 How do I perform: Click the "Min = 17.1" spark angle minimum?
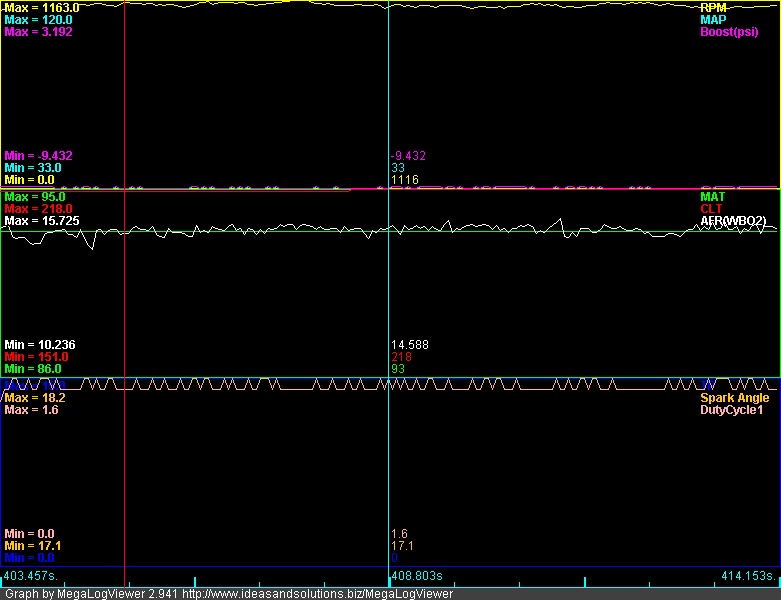(x=33, y=546)
